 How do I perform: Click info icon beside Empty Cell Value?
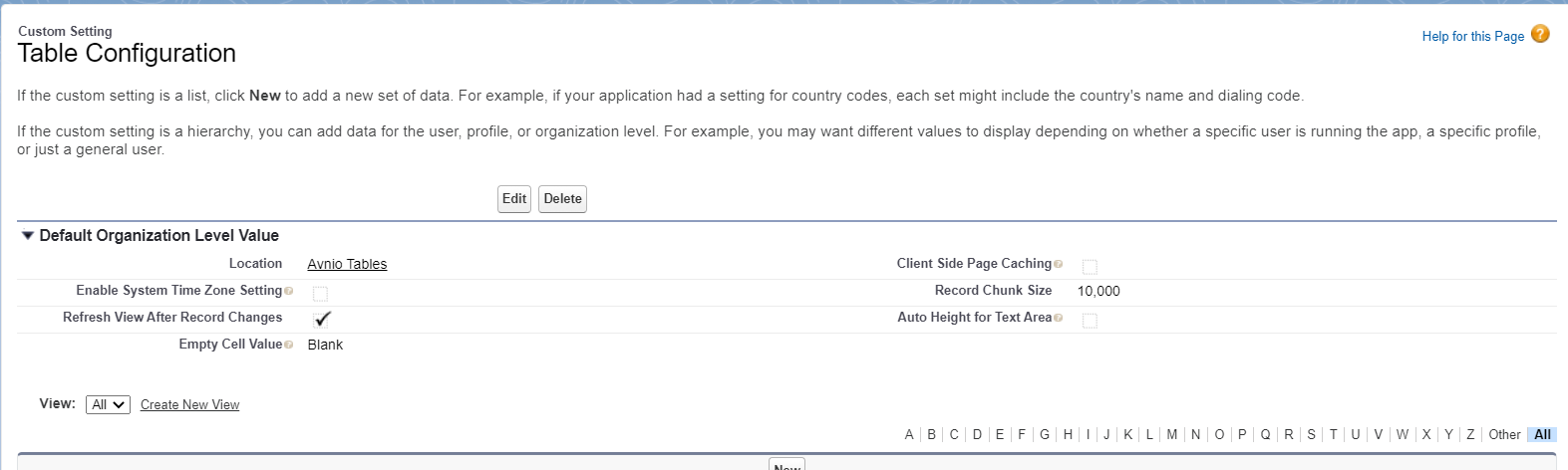(x=289, y=345)
